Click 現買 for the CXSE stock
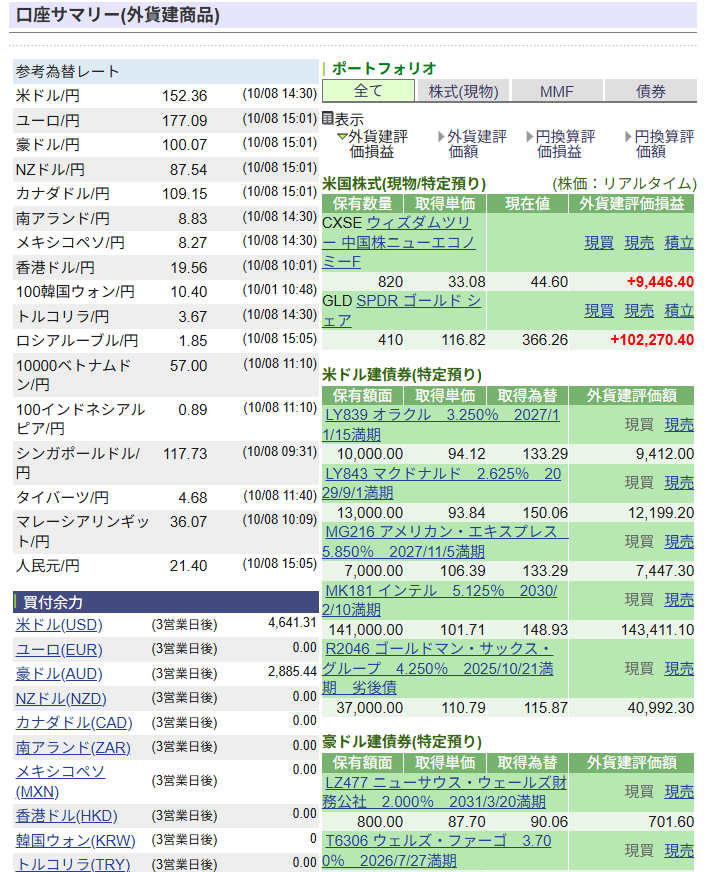 pos(599,243)
